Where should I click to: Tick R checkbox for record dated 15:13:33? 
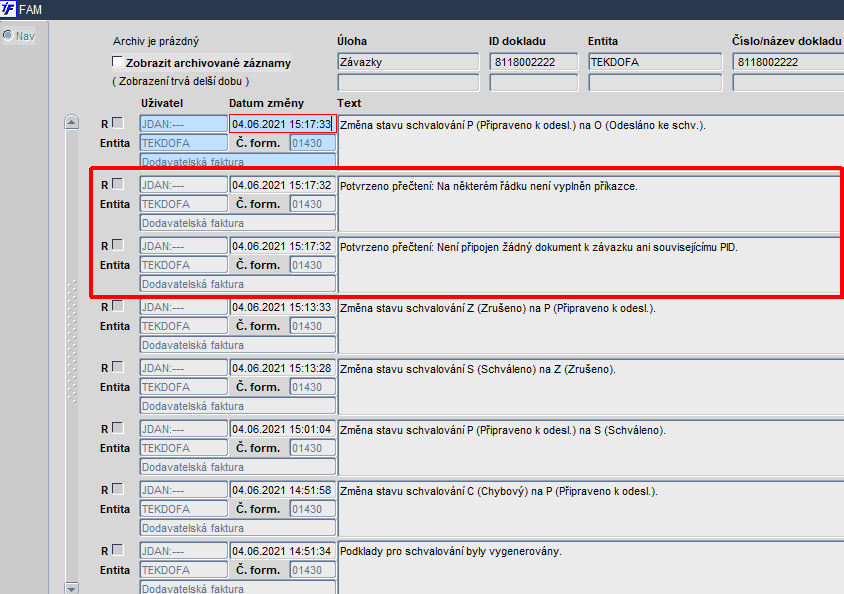(118, 306)
